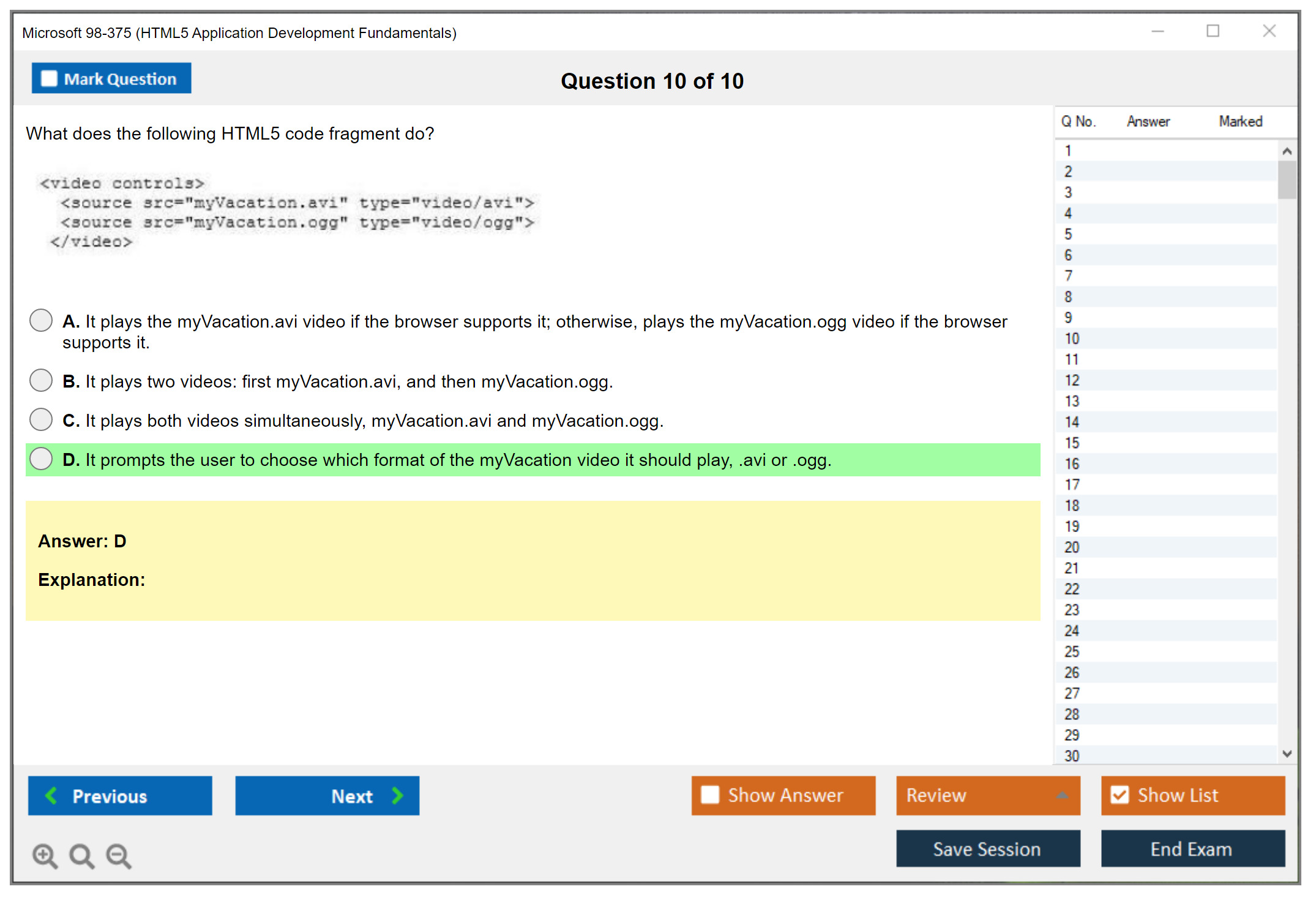Click the reset zoom magnifier icon
The image size is (1316, 900).
pyautogui.click(x=81, y=855)
